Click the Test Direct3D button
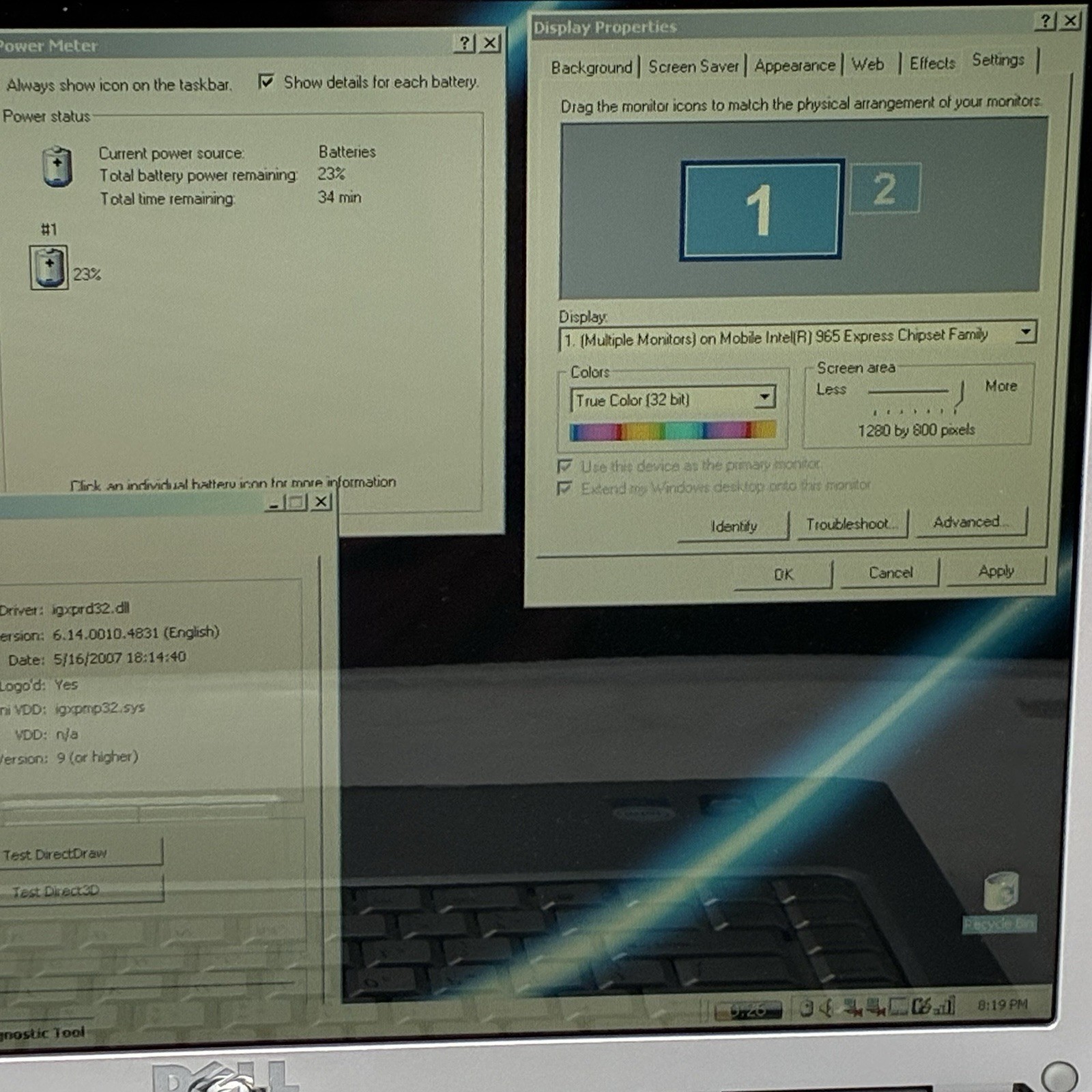The height and width of the screenshot is (1092, 1092). (81, 890)
